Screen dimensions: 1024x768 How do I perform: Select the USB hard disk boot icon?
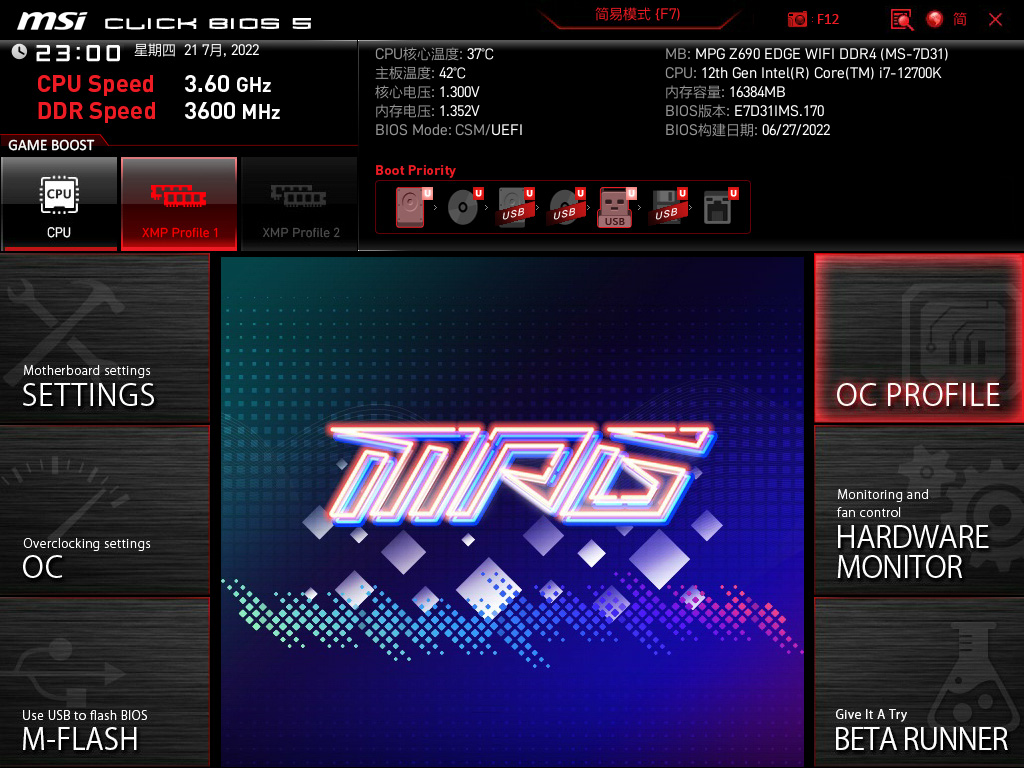pos(516,207)
